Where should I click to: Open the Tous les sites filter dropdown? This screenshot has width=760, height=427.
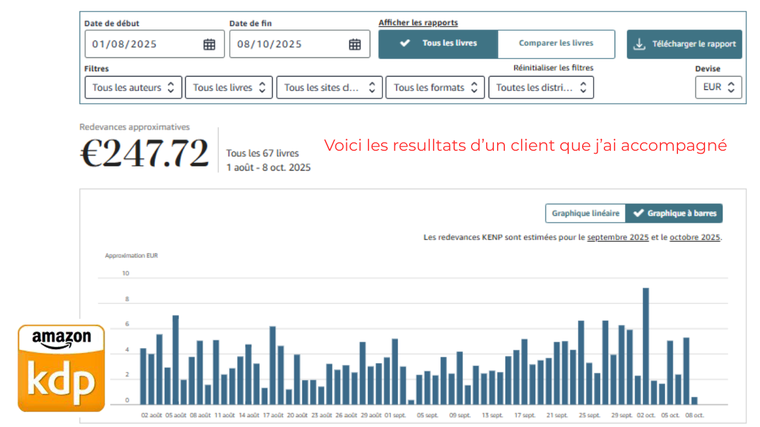[x=329, y=88]
